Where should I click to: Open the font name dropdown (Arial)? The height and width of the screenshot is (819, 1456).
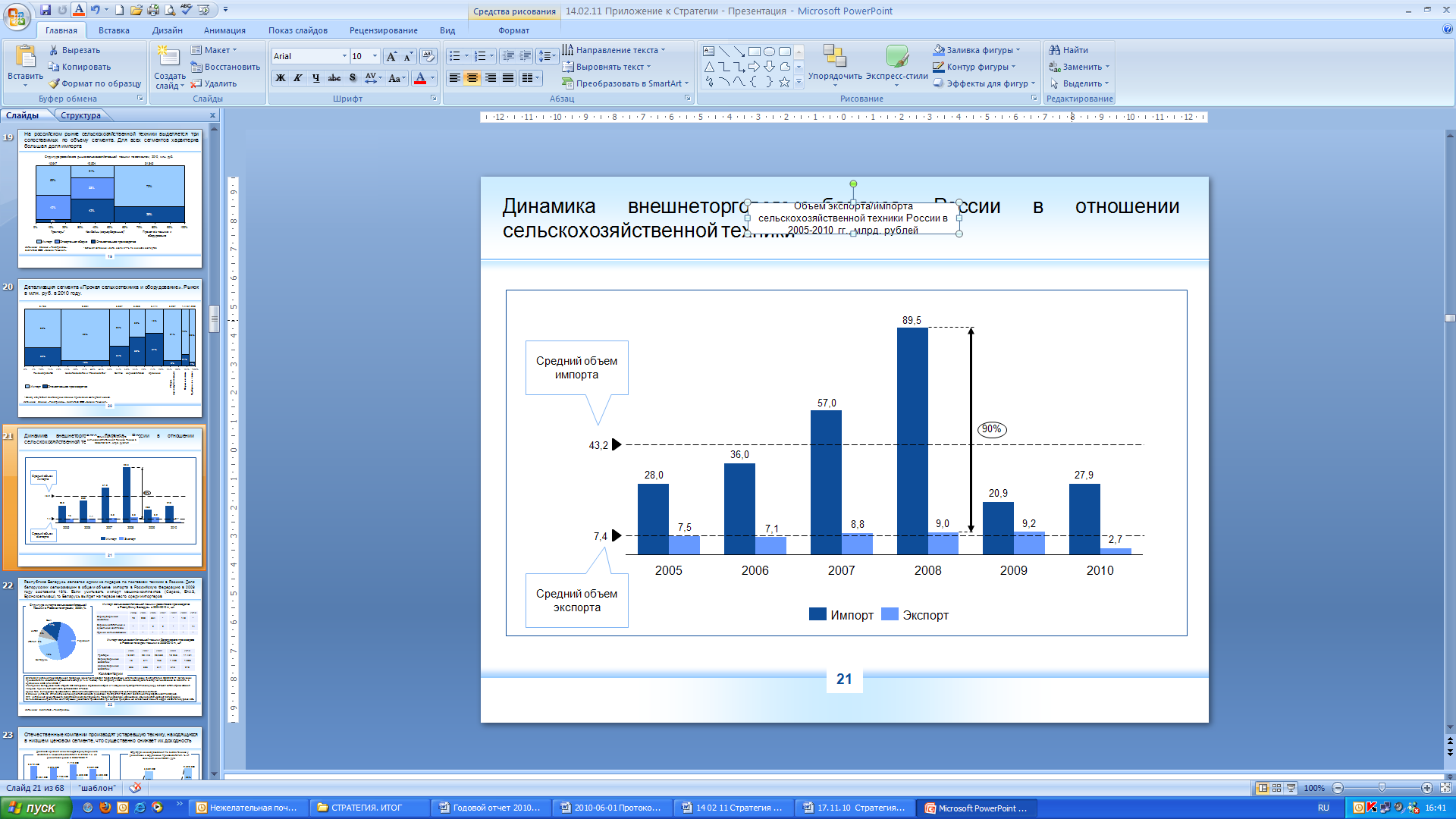click(x=344, y=56)
